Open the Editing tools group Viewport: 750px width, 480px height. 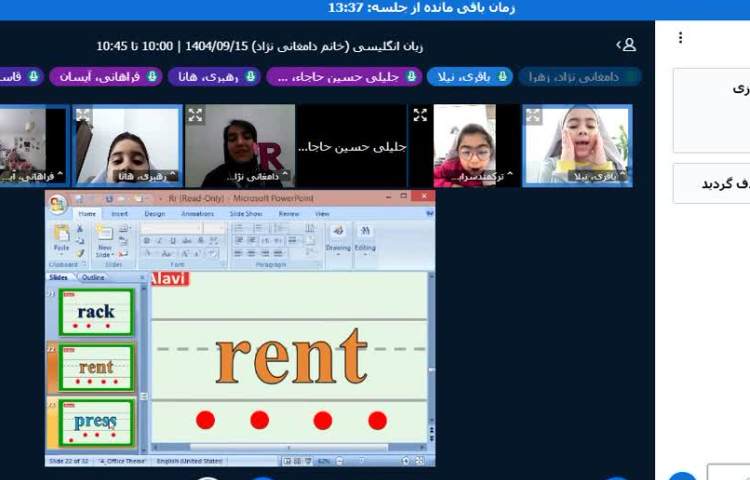coord(365,236)
